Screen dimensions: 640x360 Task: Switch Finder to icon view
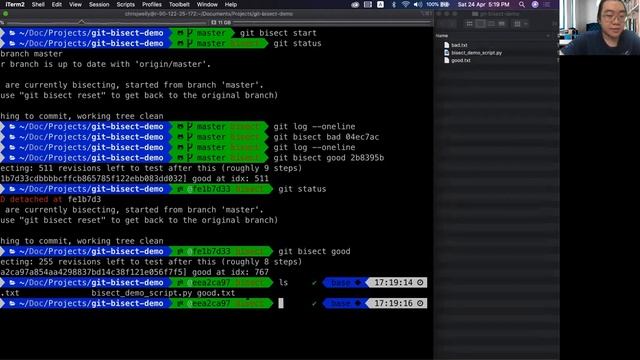(469, 24)
